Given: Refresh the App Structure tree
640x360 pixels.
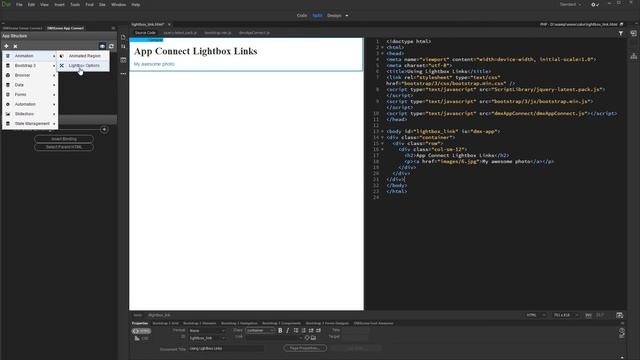Looking at the screenshot, I should pos(111,46).
